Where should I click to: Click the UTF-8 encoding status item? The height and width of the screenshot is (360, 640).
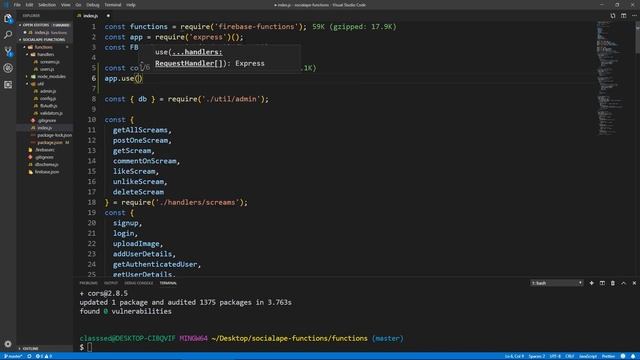555,356
